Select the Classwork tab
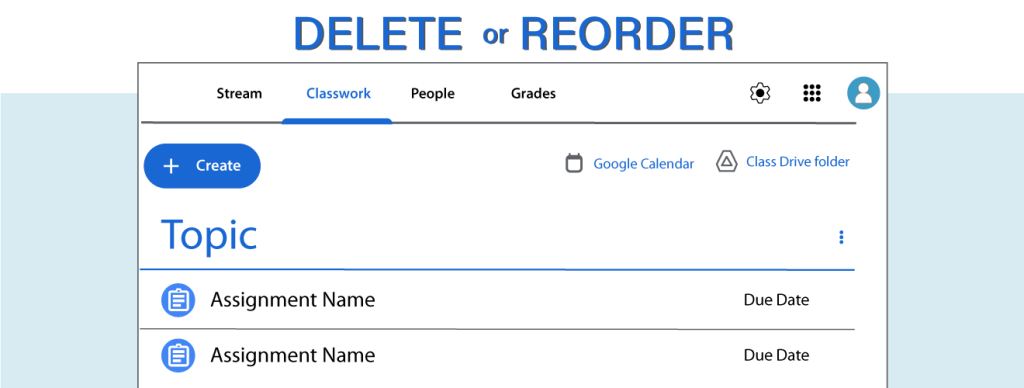The image size is (1024, 388). 338,93
